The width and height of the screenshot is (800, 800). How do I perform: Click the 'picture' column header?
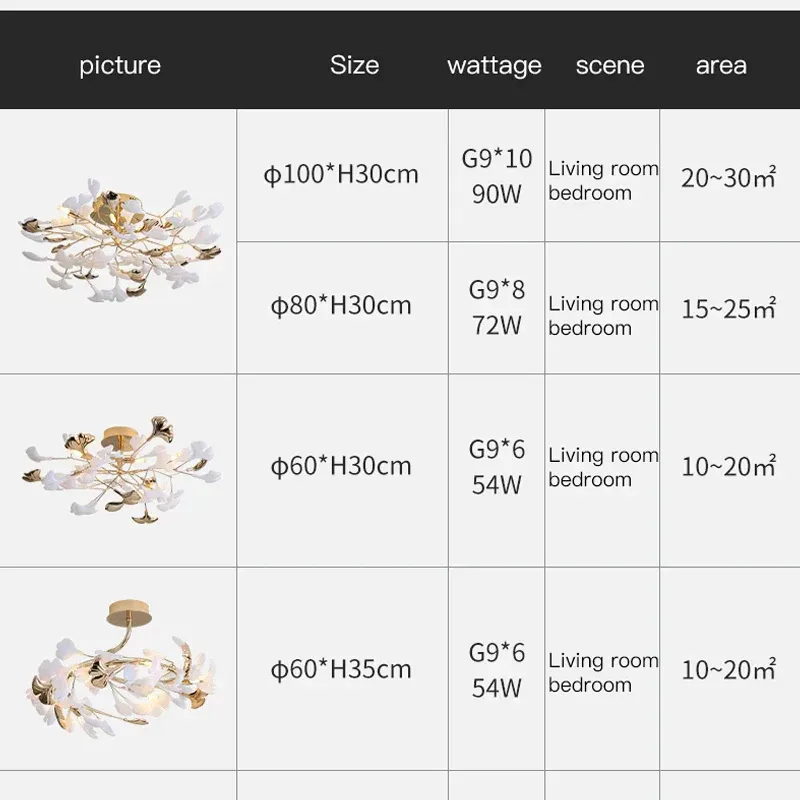[x=120, y=66]
